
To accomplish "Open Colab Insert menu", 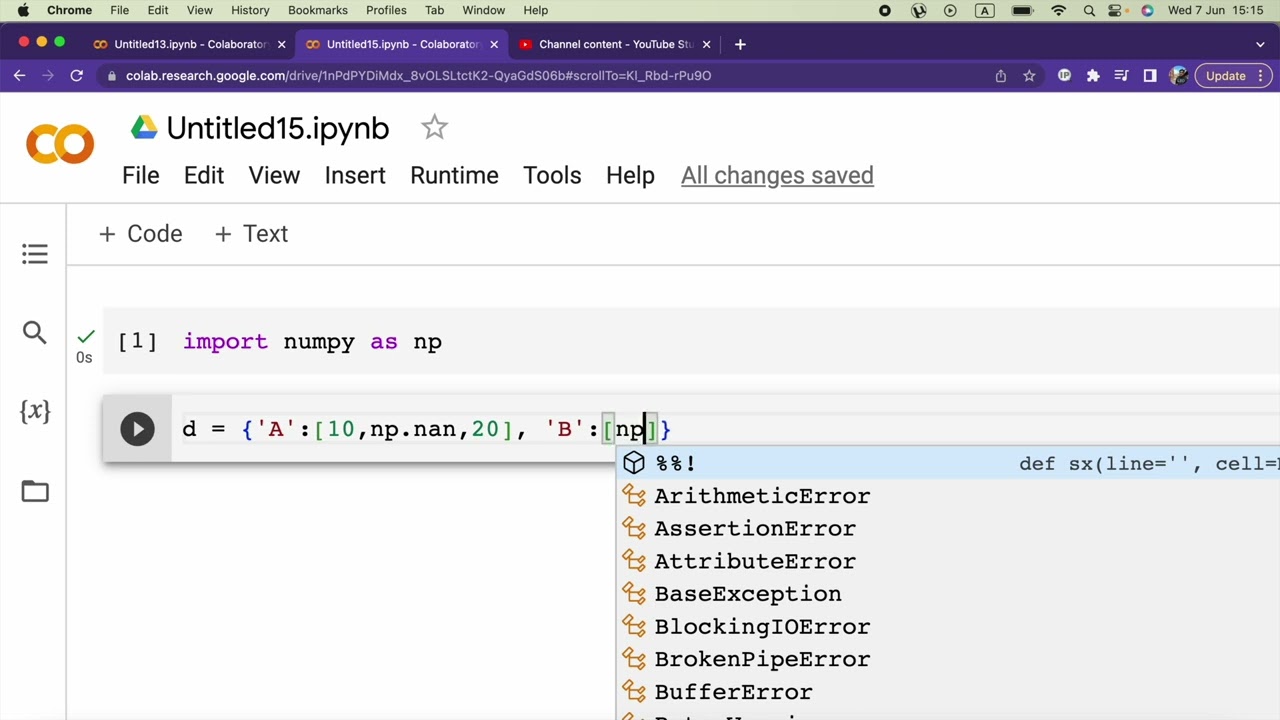I will pos(355,175).
